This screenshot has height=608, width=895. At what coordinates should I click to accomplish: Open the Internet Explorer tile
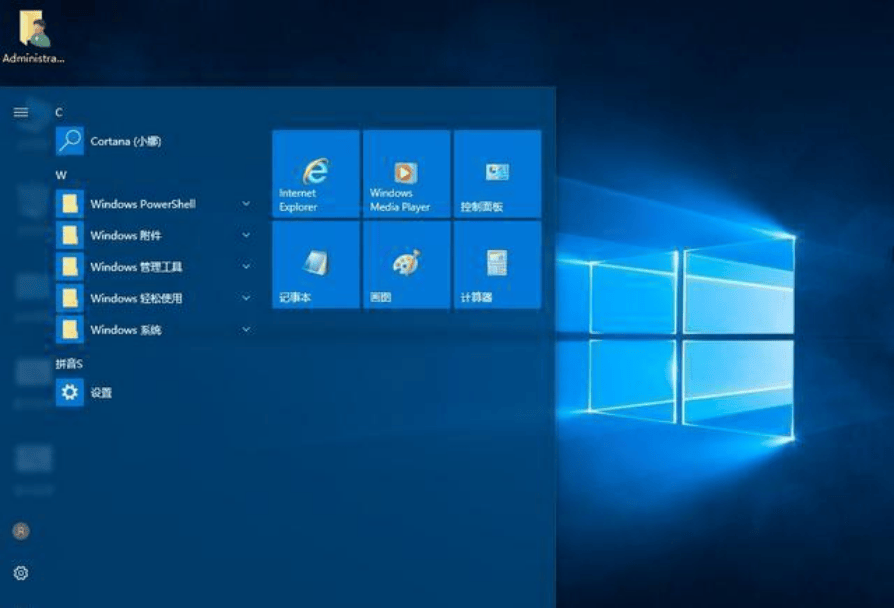pyautogui.click(x=315, y=174)
